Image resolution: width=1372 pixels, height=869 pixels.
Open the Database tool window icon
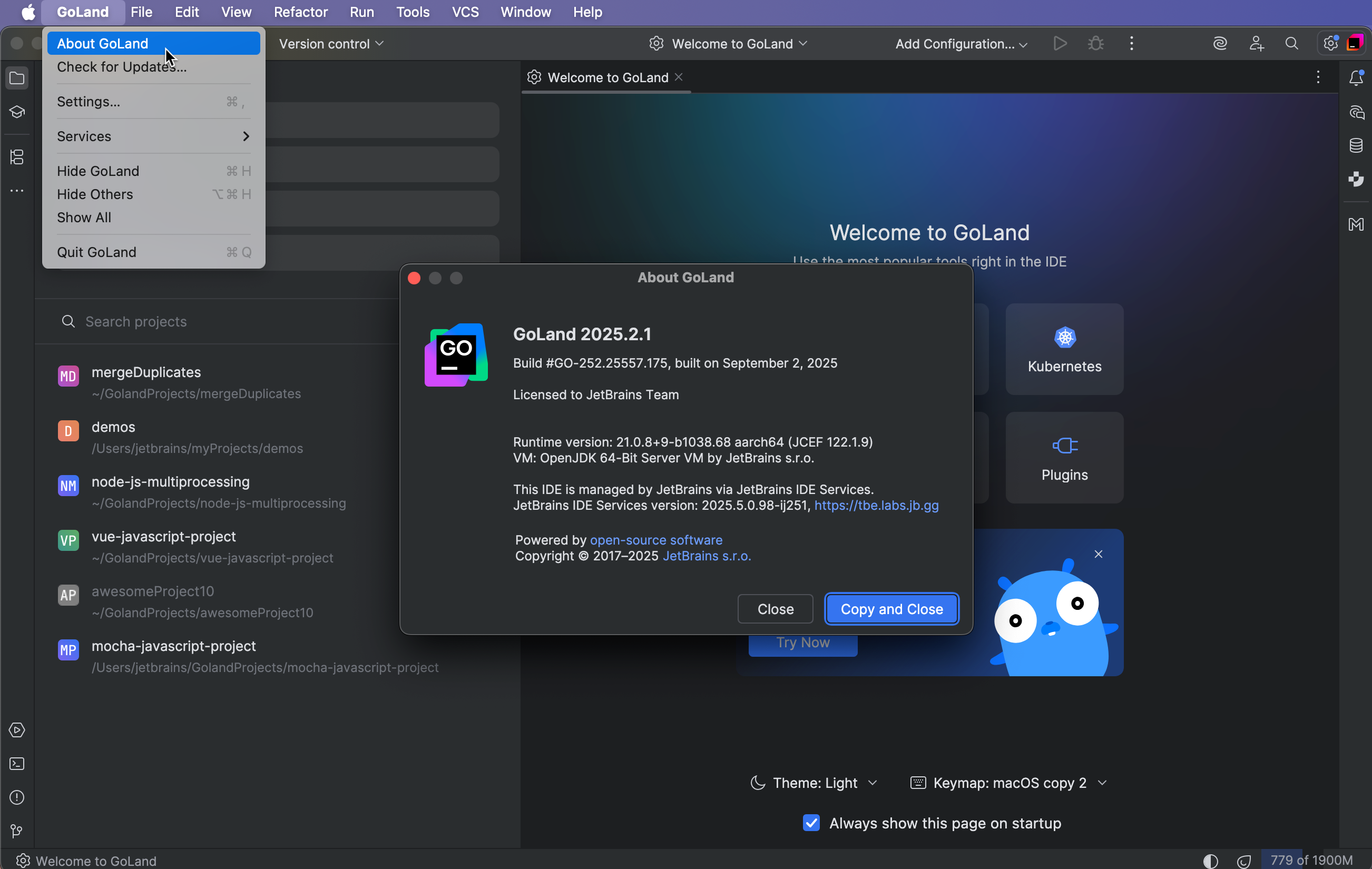pos(1356,145)
